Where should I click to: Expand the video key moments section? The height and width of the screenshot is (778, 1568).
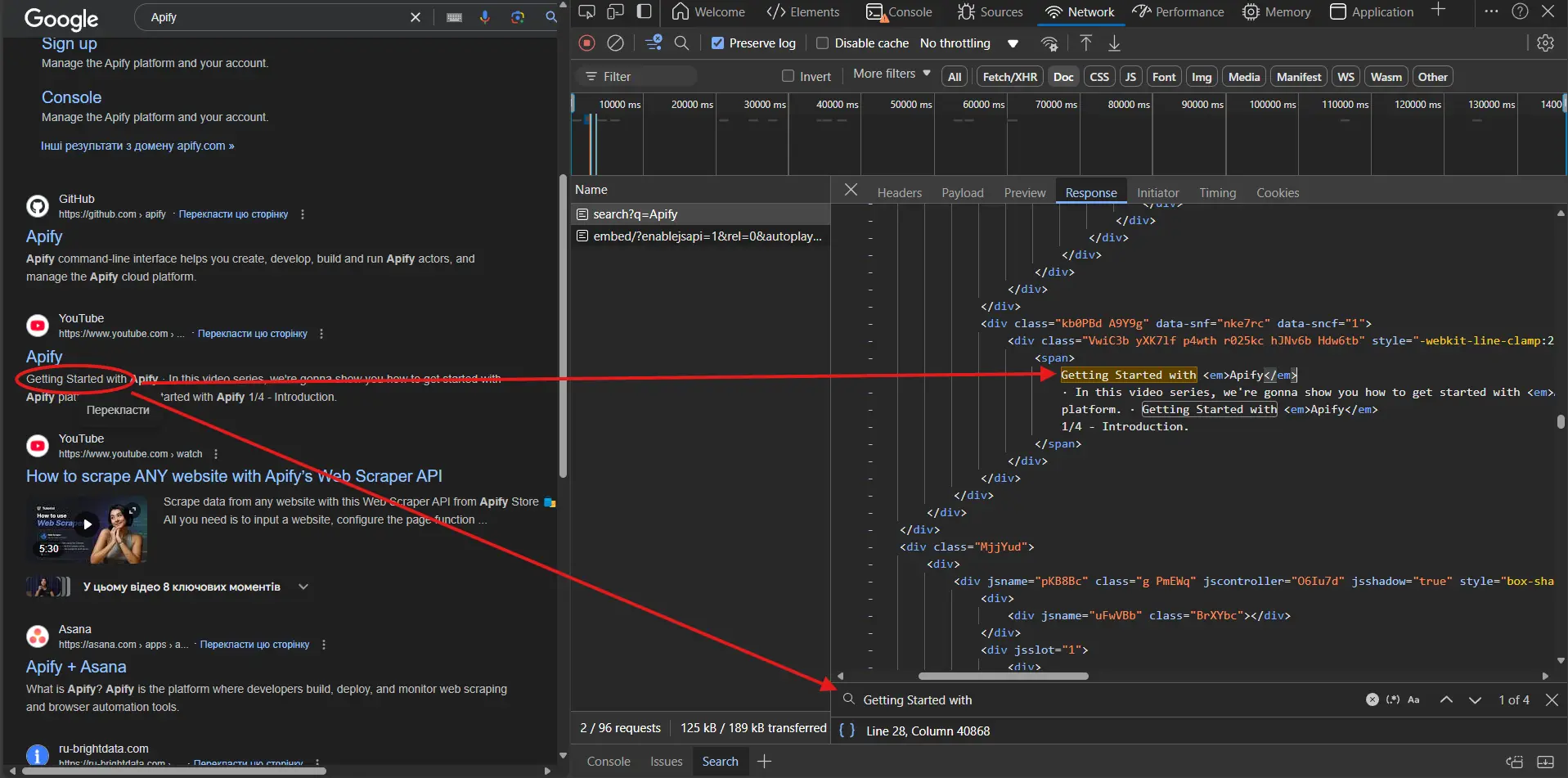click(303, 587)
